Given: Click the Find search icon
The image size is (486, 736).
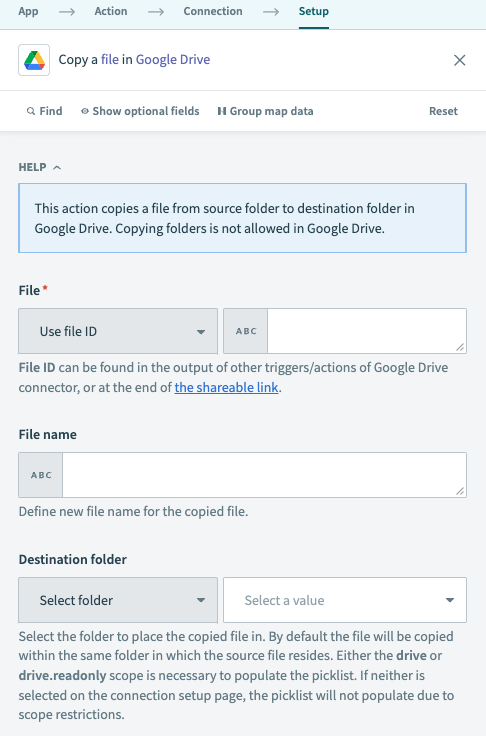Looking at the screenshot, I should 31,111.
